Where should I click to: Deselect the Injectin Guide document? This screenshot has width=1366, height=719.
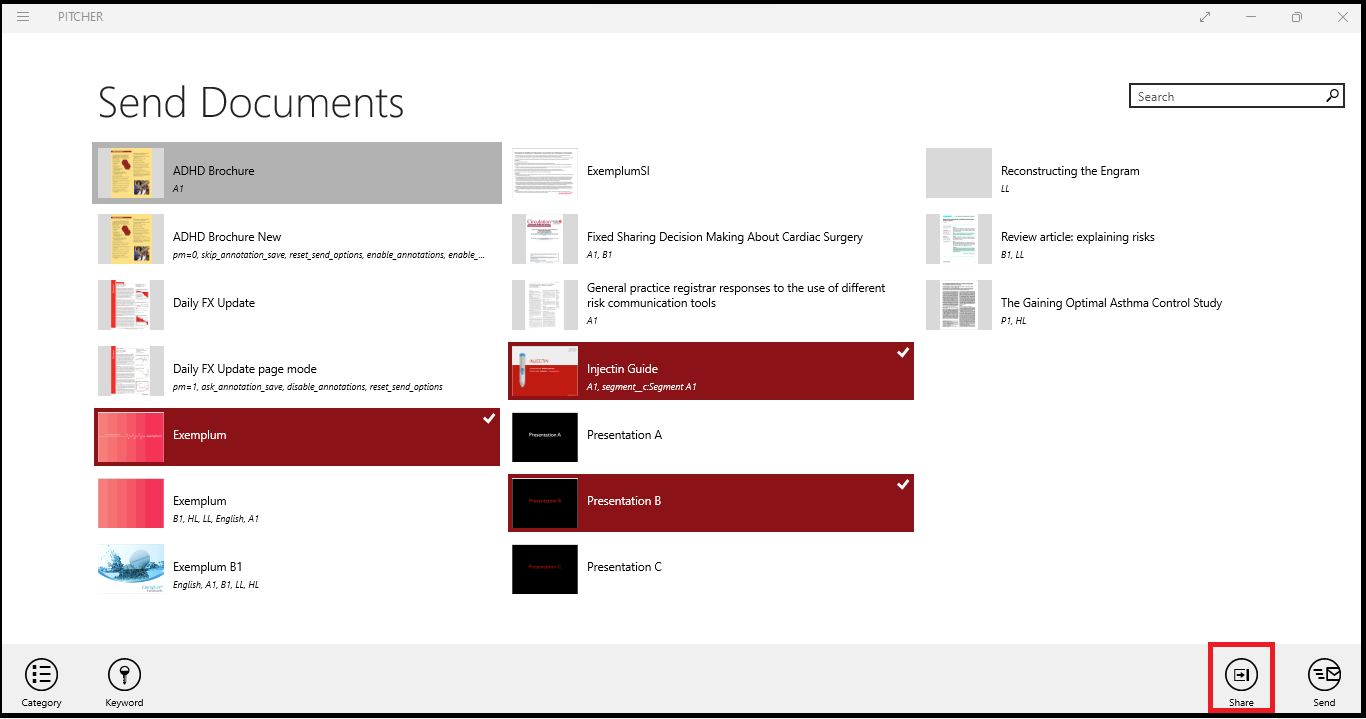711,370
